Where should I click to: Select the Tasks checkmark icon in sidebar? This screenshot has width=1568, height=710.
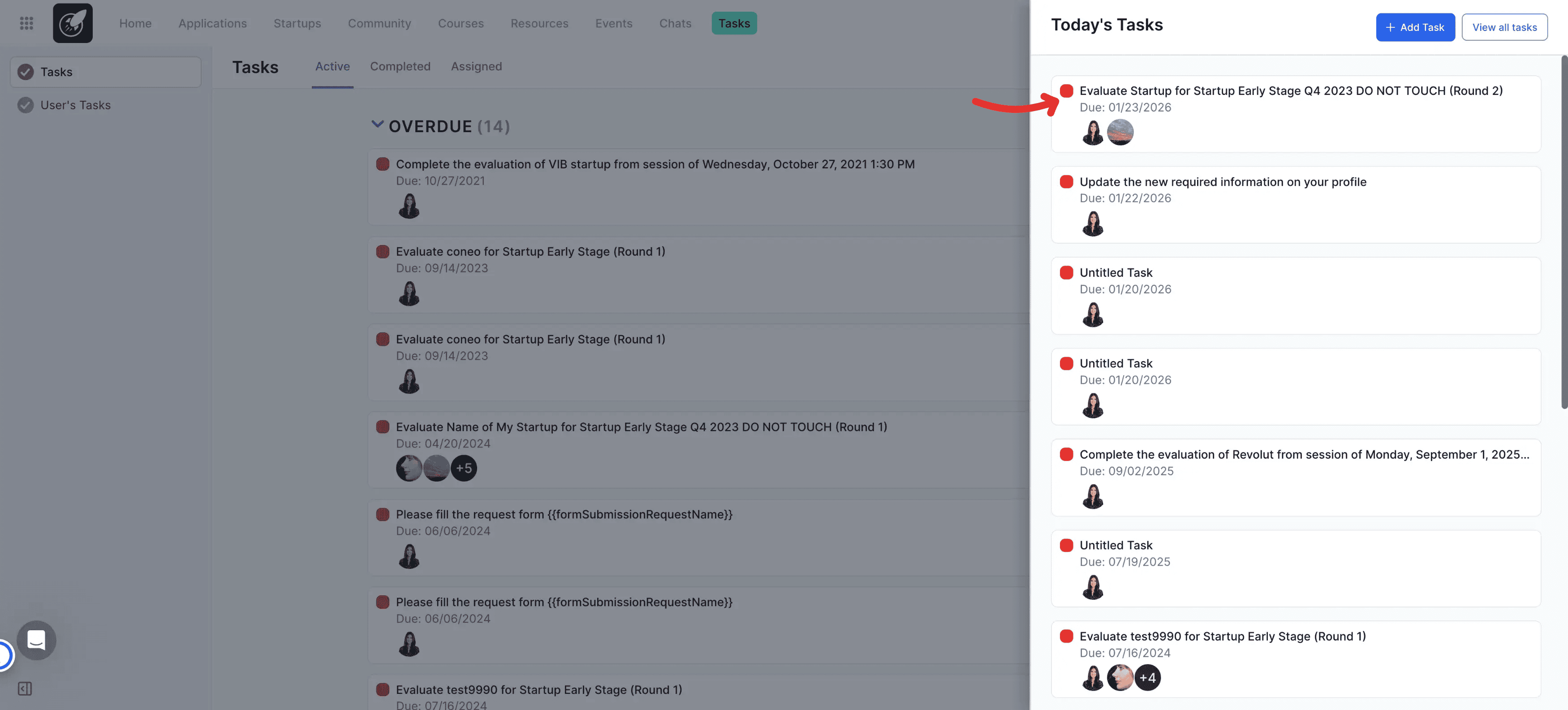coord(24,71)
